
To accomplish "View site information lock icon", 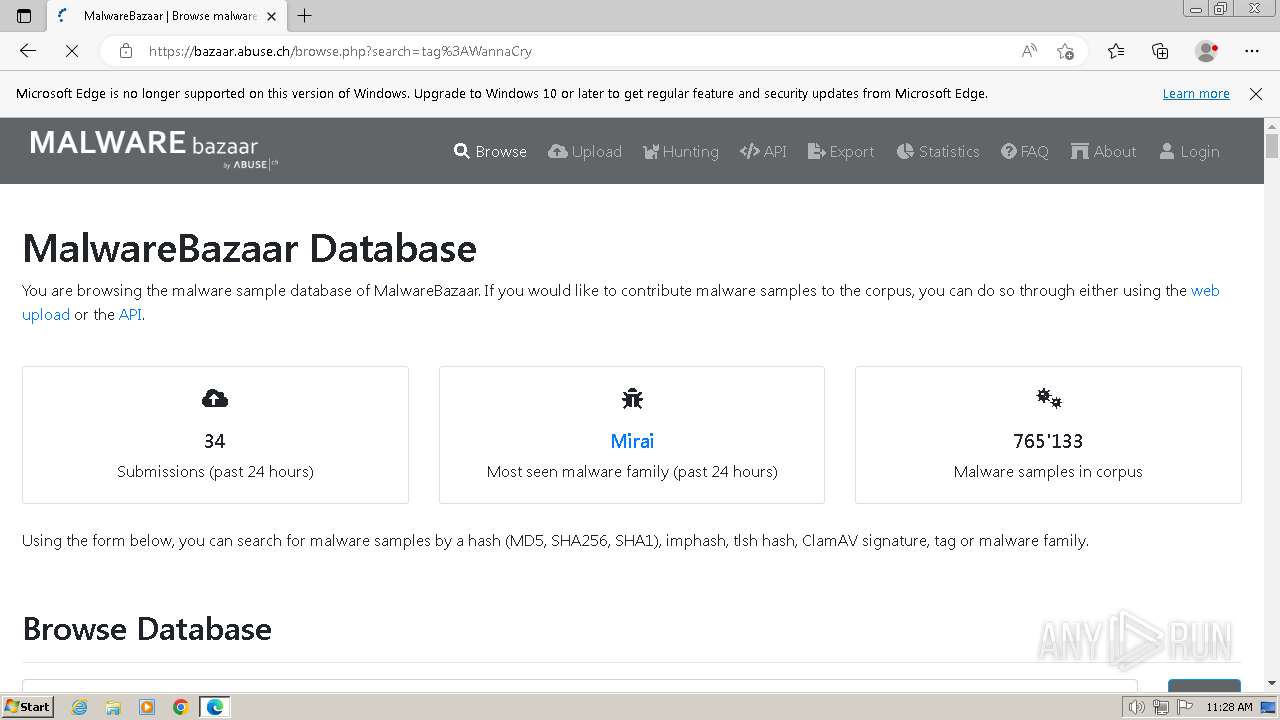I will tap(126, 51).
